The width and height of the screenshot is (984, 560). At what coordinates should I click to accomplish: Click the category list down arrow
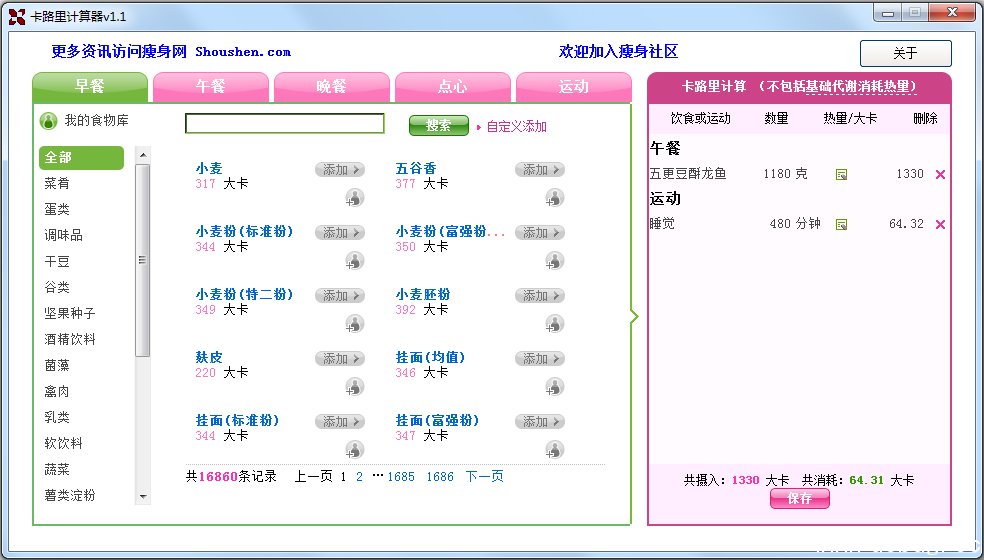pos(143,497)
